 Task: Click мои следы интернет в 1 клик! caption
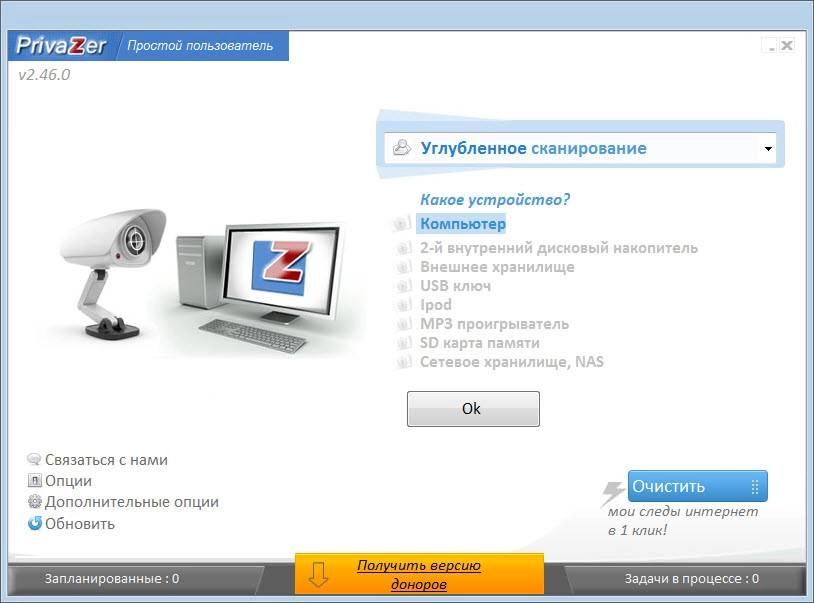(682, 520)
